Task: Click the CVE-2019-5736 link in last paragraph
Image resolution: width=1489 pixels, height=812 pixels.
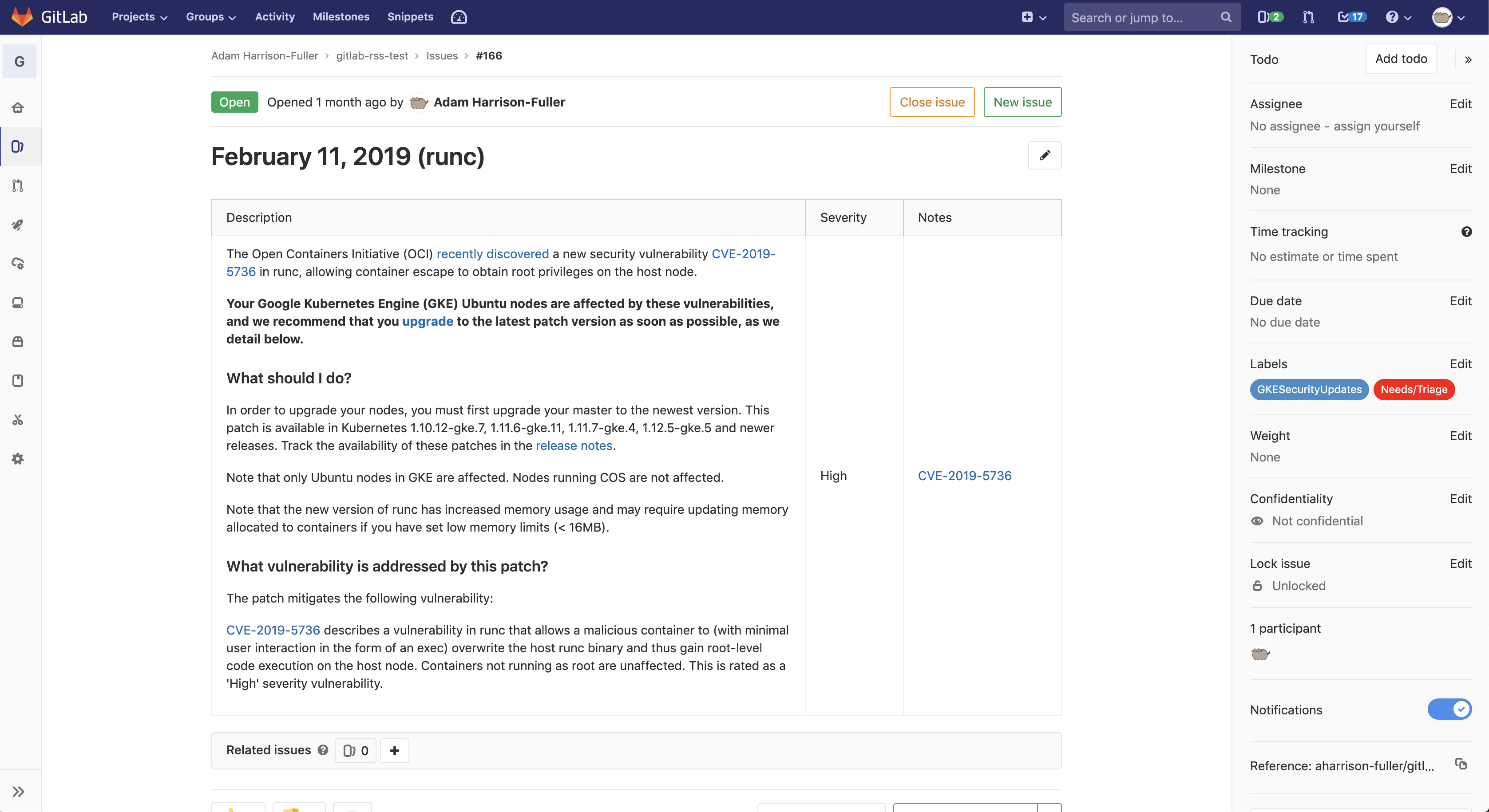Action: pos(273,630)
